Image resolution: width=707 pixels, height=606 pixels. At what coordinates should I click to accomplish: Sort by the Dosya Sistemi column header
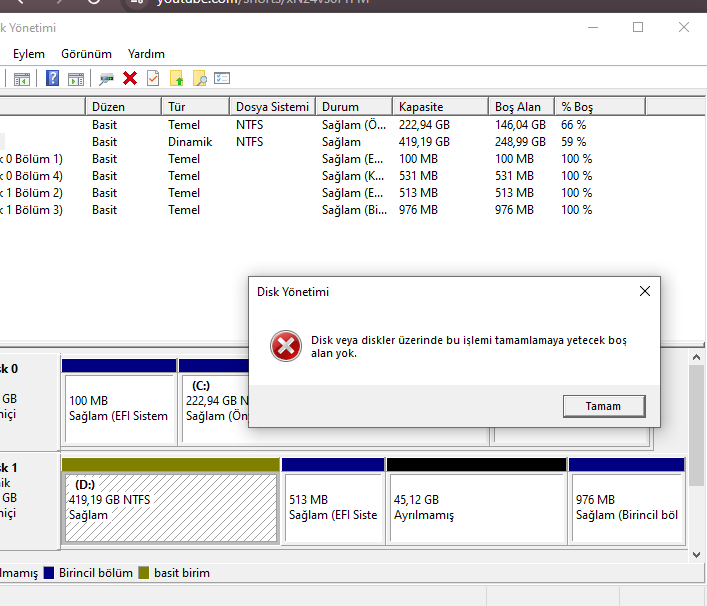click(x=272, y=107)
